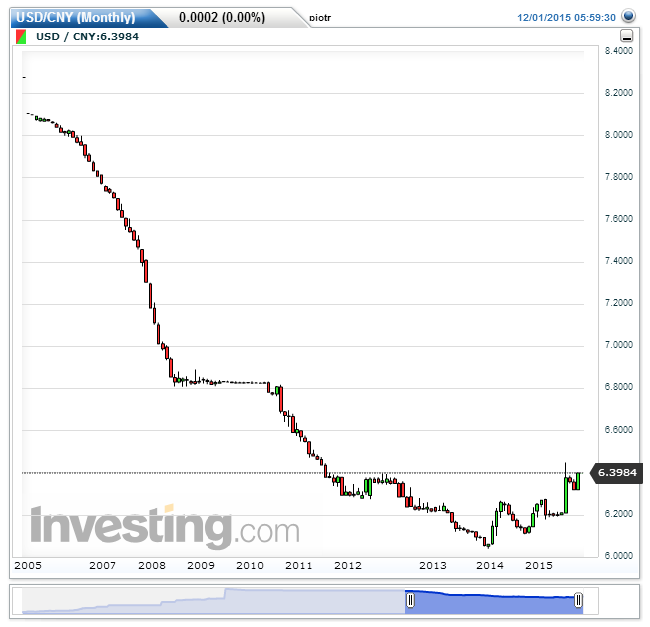650x627 pixels.
Task: Click the unselected grey area of navigator
Action: pyautogui.click(x=213, y=601)
